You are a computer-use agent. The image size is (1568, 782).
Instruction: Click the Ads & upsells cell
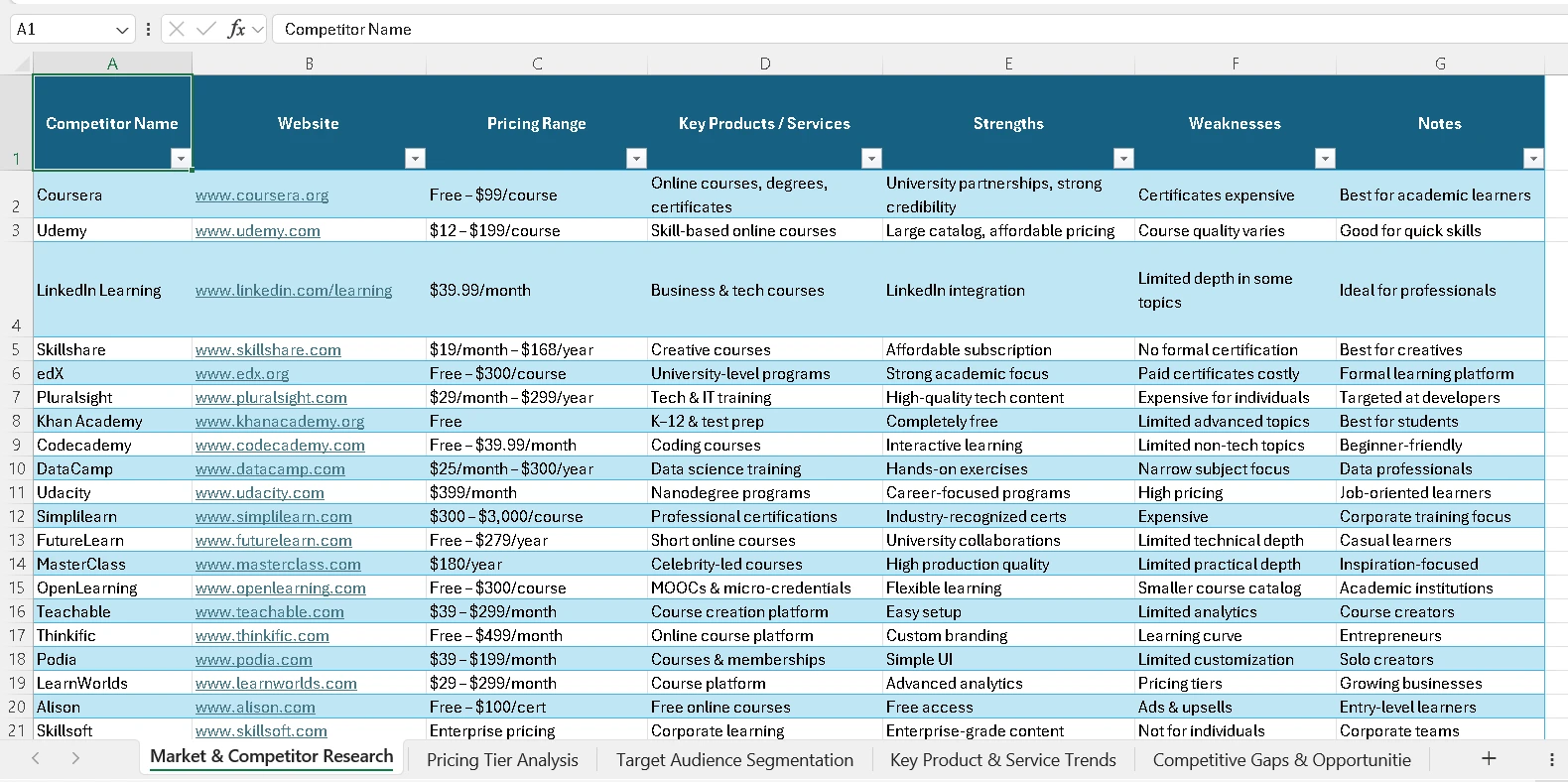(x=1236, y=707)
